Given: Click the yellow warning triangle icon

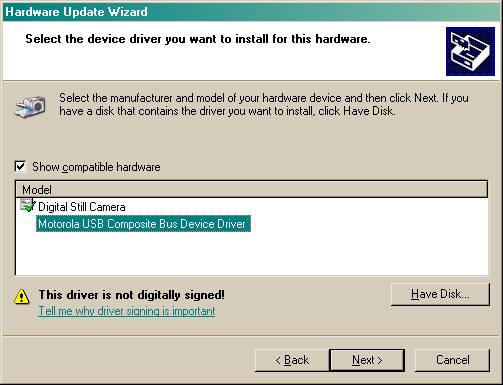Looking at the screenshot, I should point(22,297).
